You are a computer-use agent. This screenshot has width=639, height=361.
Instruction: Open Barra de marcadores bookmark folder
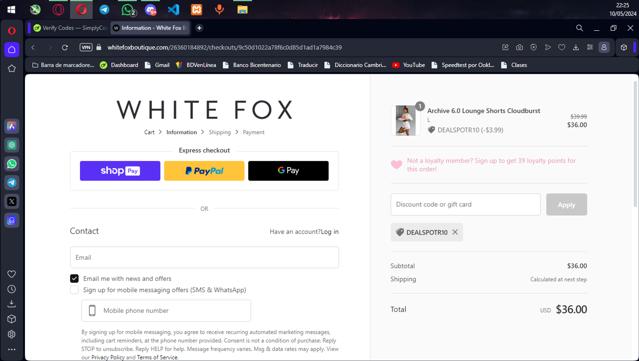coord(63,65)
